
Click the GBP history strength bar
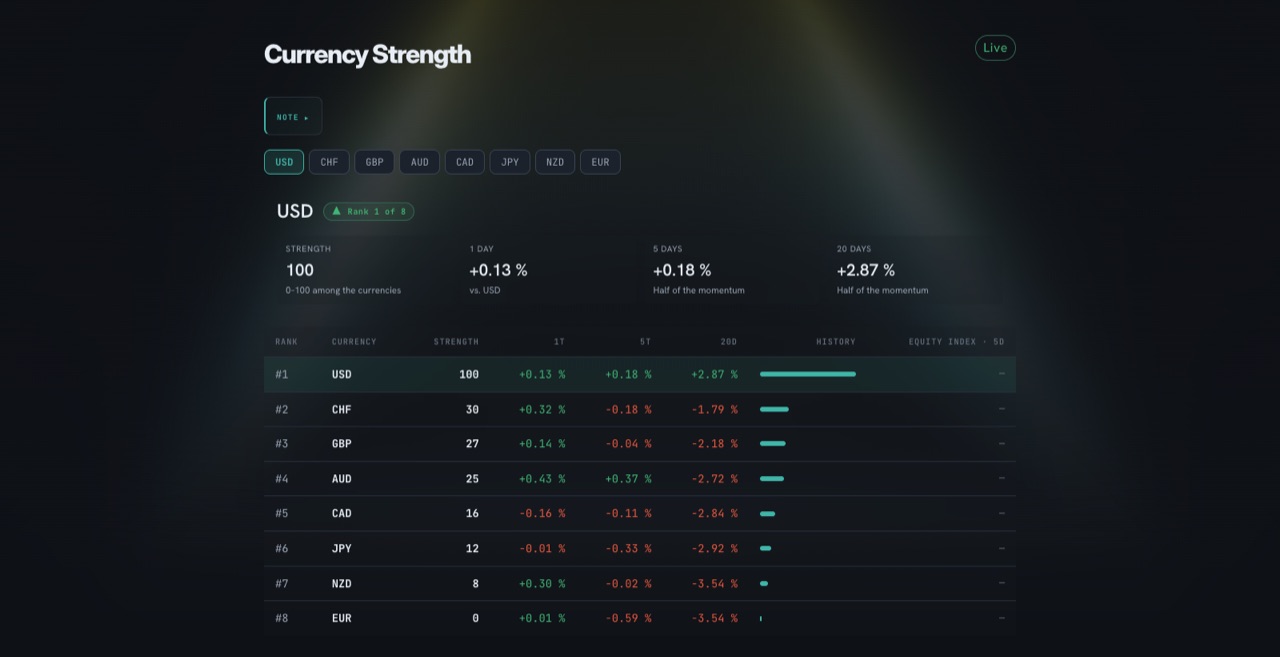(773, 444)
